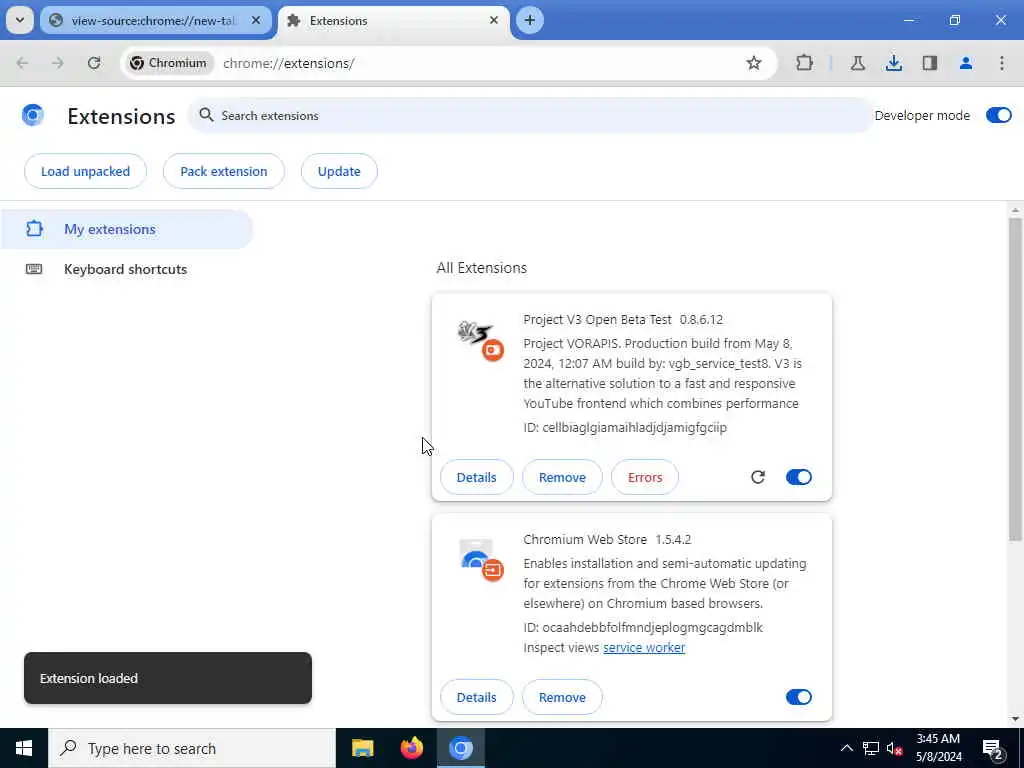Click the Project V3 version 0.8.6.12 text
Image resolution: width=1024 pixels, height=768 pixels.
pyautogui.click(x=701, y=319)
